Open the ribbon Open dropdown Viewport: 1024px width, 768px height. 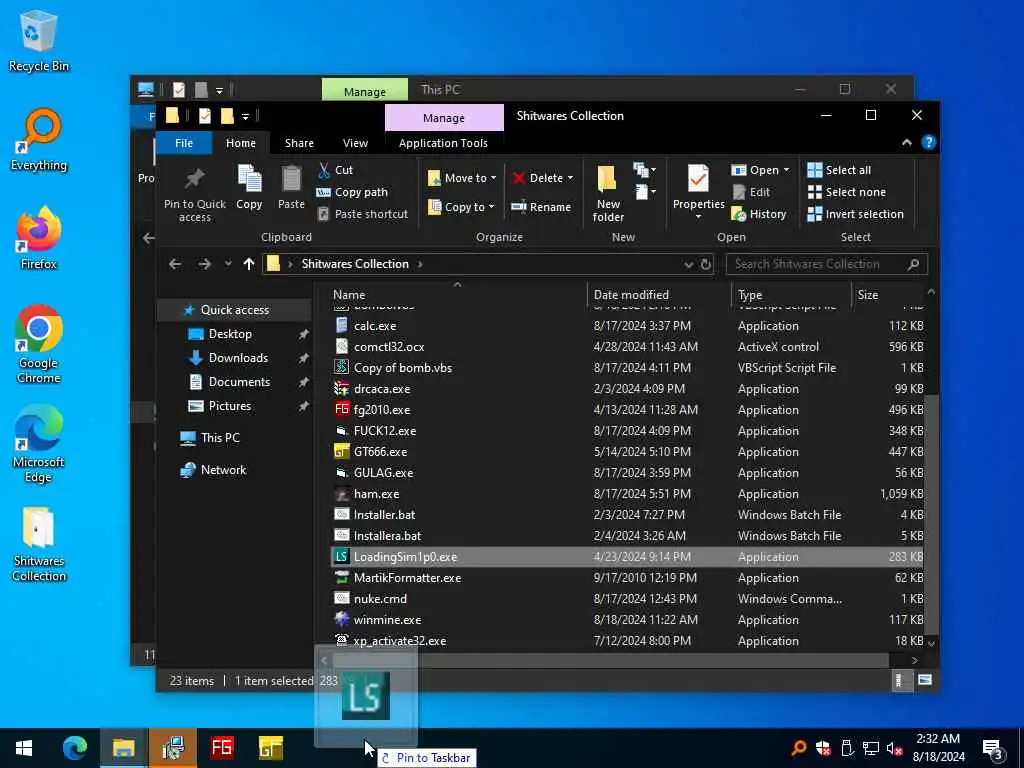tap(760, 170)
